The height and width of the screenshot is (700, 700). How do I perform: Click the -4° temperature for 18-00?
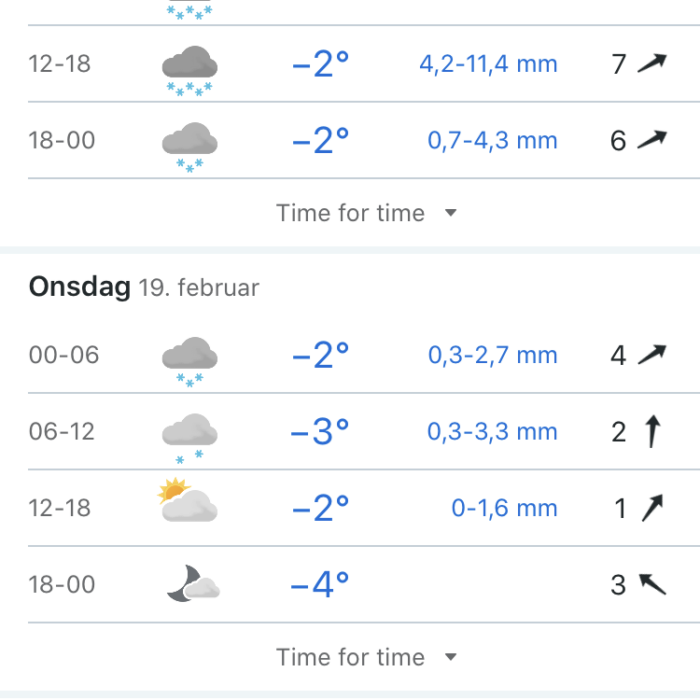point(320,584)
